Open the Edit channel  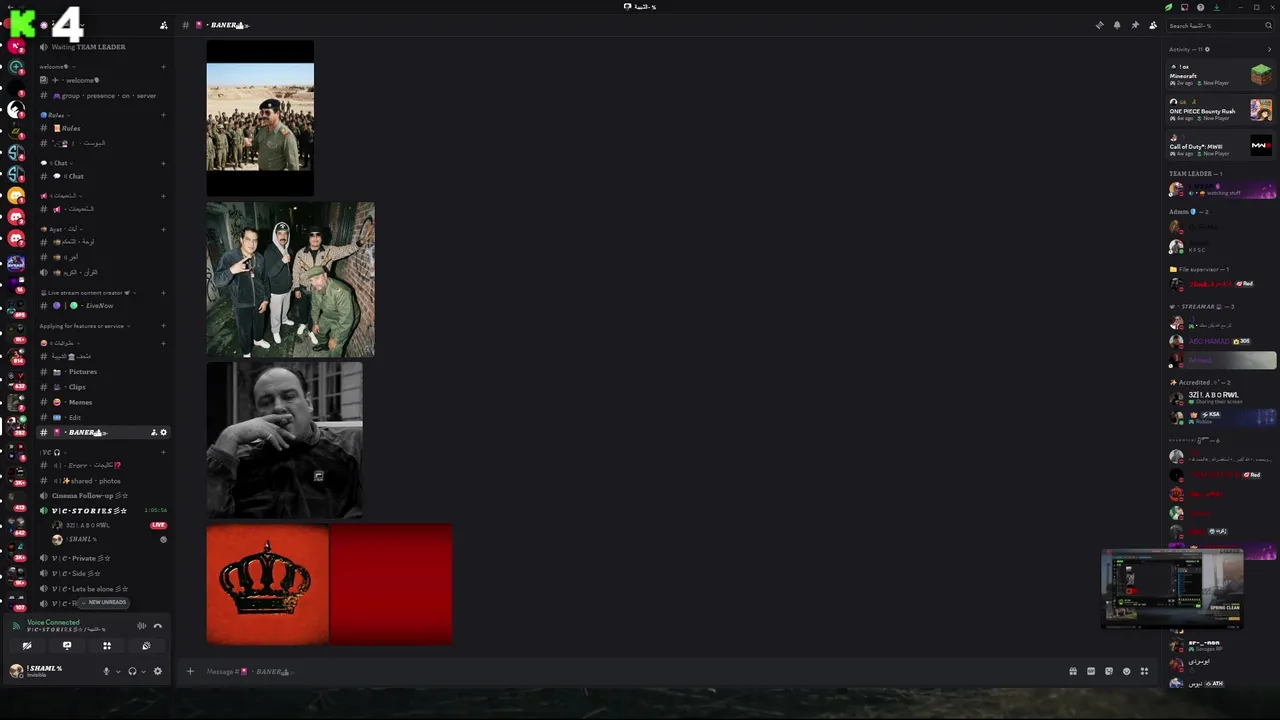click(x=103, y=417)
